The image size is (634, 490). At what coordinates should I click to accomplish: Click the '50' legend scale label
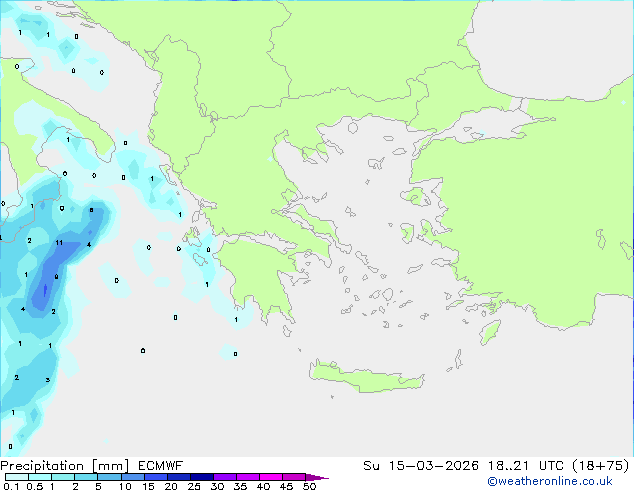tap(309, 486)
